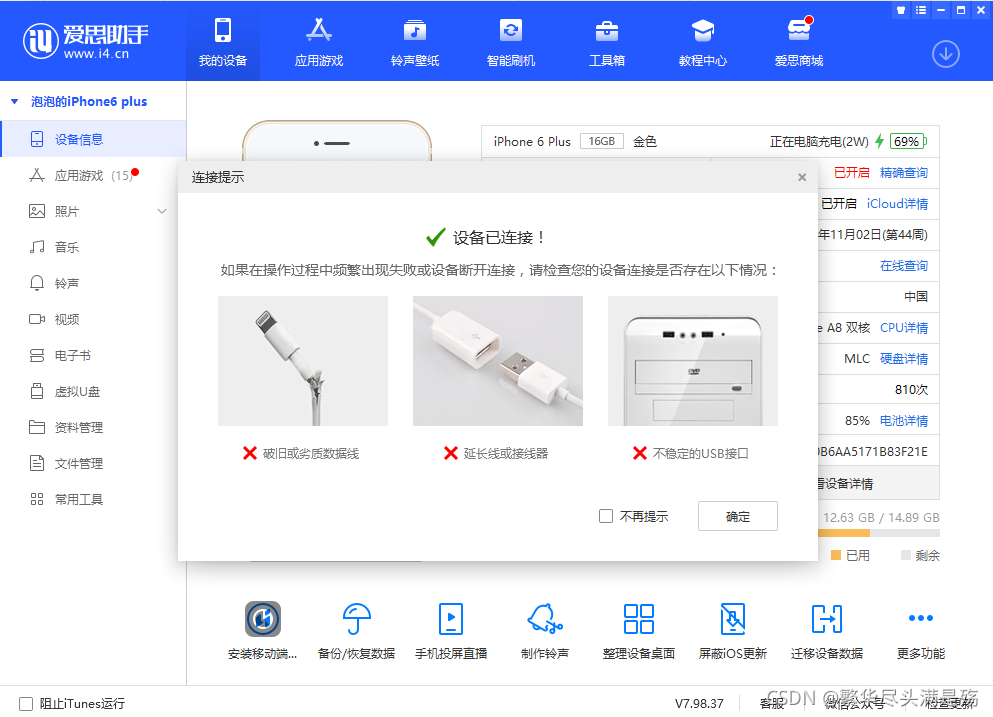Image resolution: width=993 pixels, height=717 pixels.
Task: Open the iCloud详情 link
Action: coord(897,204)
